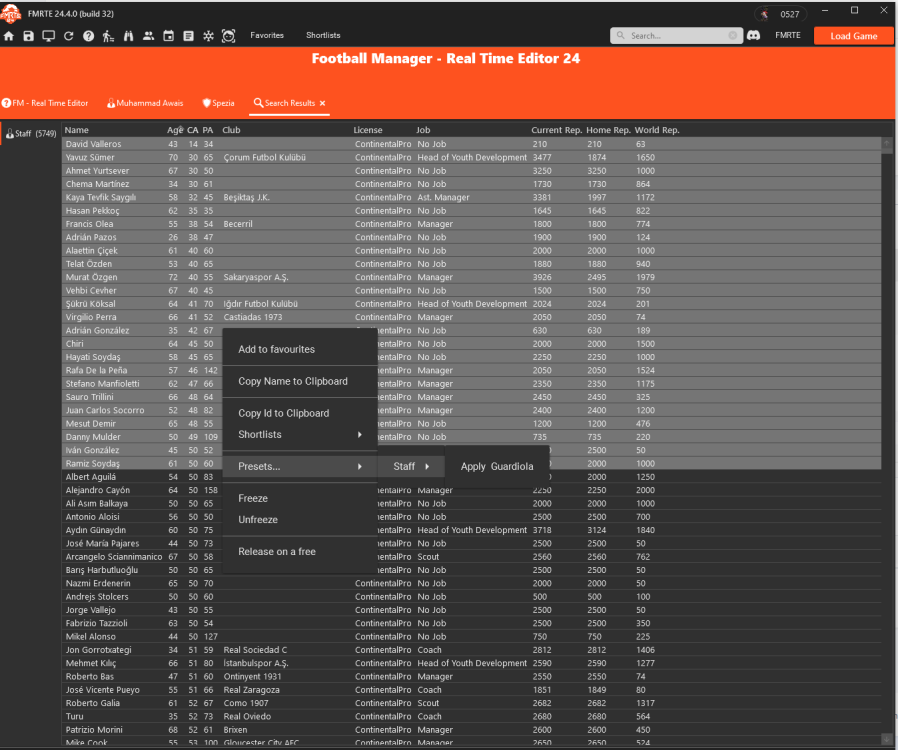Sort by Current Rep. column header
Screen dimensions: 898x750
(556, 130)
